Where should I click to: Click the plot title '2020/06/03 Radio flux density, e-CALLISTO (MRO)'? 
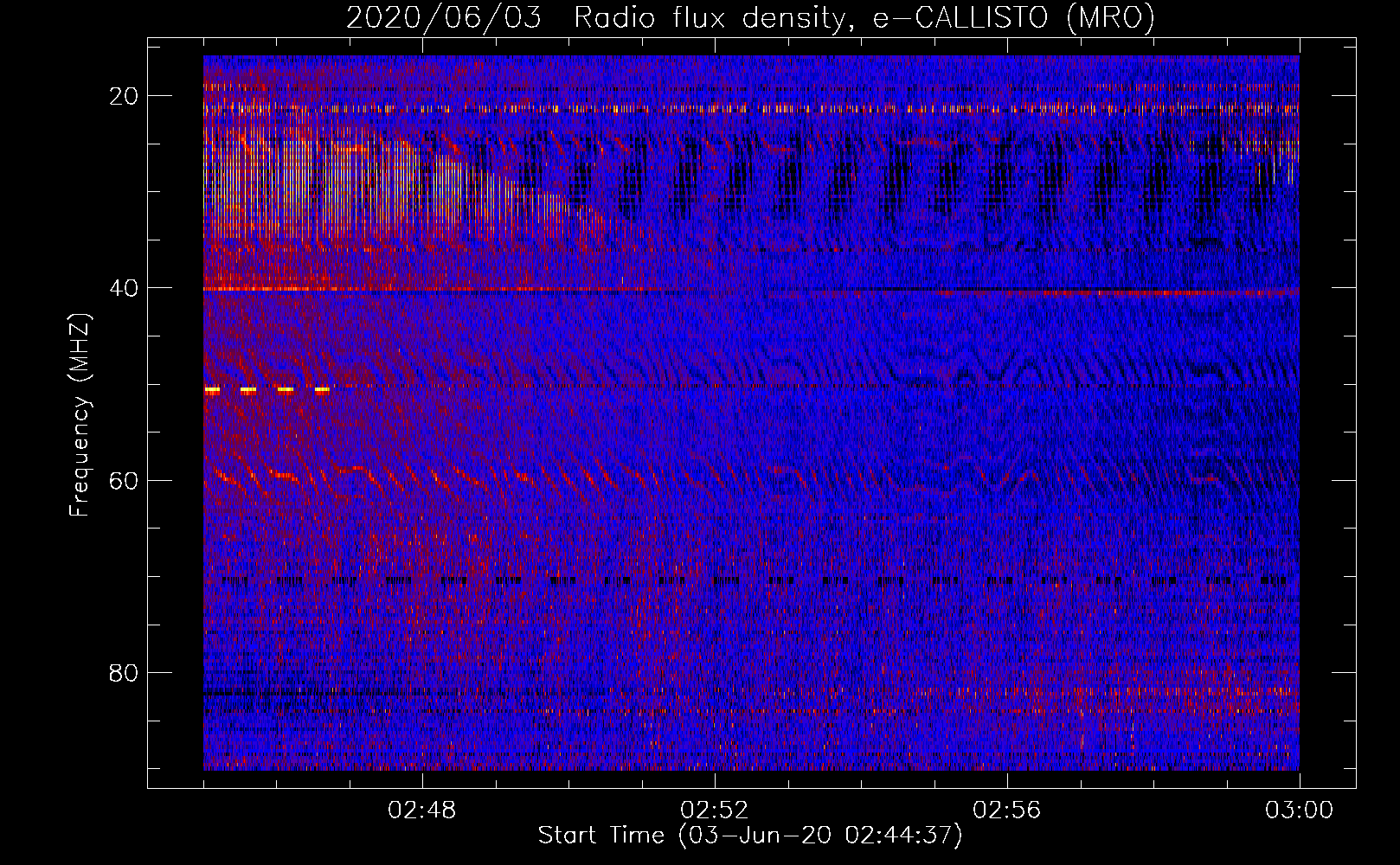pyautogui.click(x=750, y=18)
